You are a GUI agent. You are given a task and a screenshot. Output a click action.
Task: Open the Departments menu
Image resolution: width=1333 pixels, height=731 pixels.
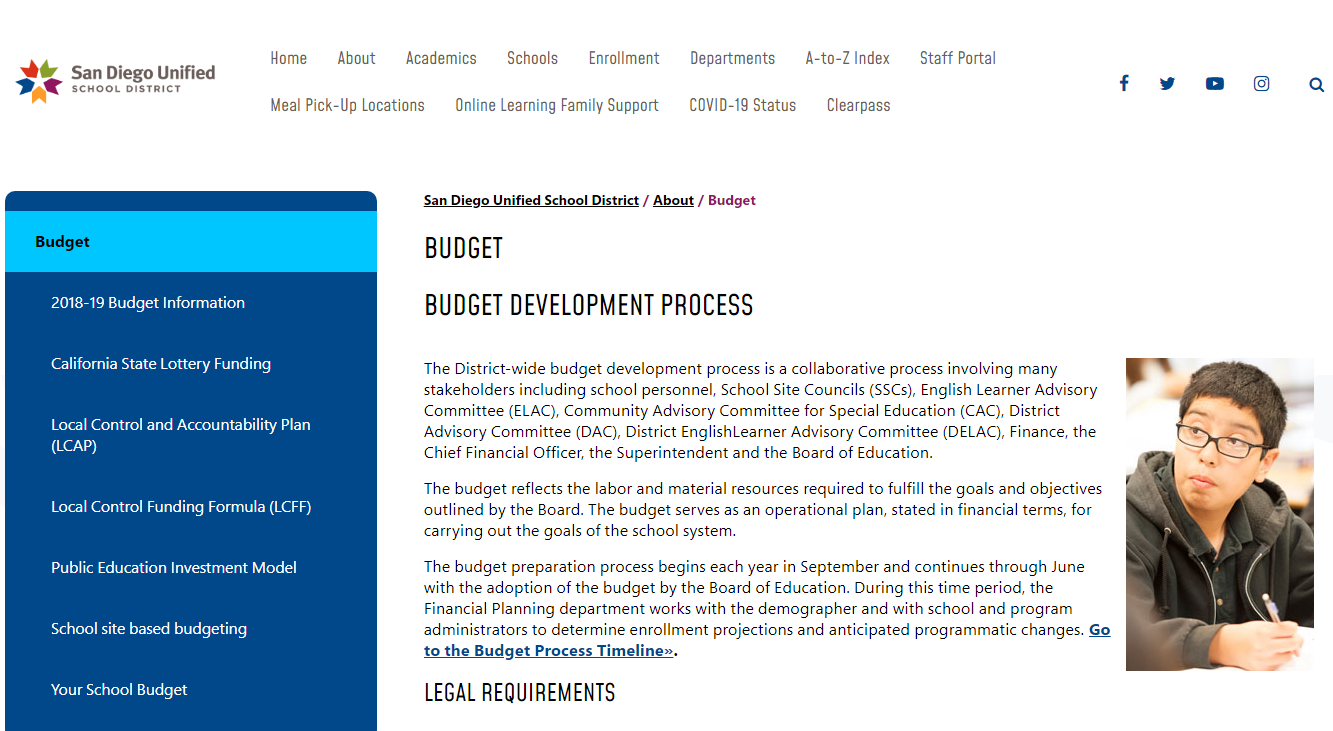point(732,58)
